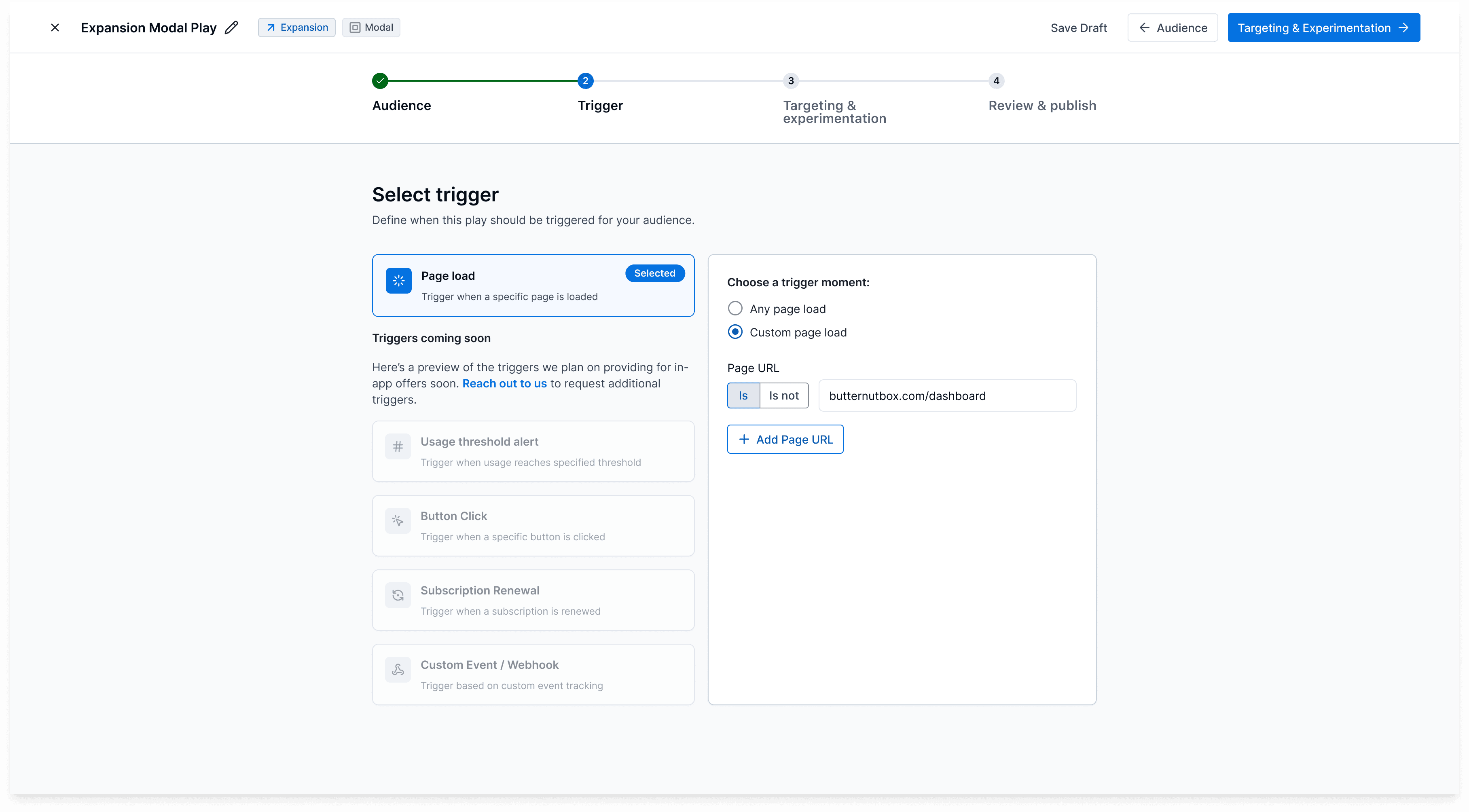Click the Expansion tag chip
The height and width of the screenshot is (812, 1469).
[x=296, y=27]
